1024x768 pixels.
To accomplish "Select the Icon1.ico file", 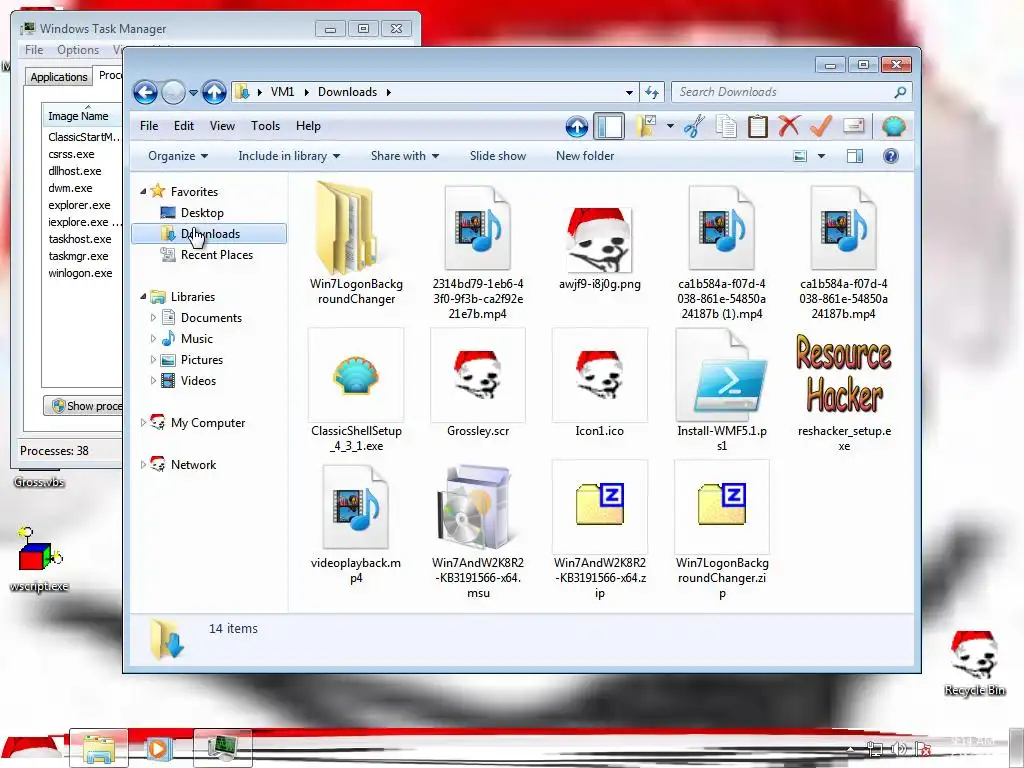I will [x=600, y=384].
